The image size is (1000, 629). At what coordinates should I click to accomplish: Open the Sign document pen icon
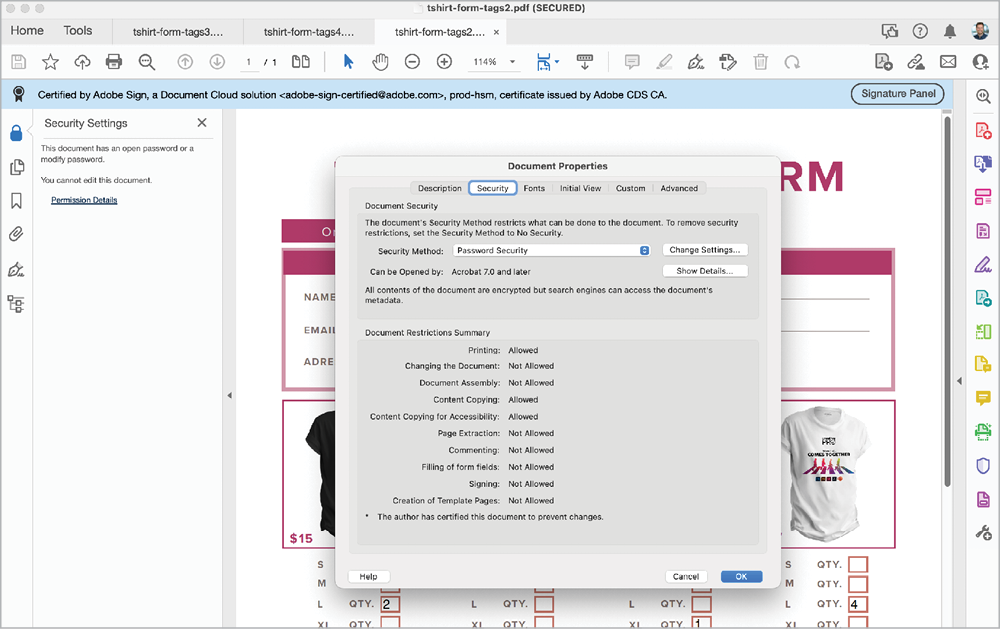tap(696, 62)
